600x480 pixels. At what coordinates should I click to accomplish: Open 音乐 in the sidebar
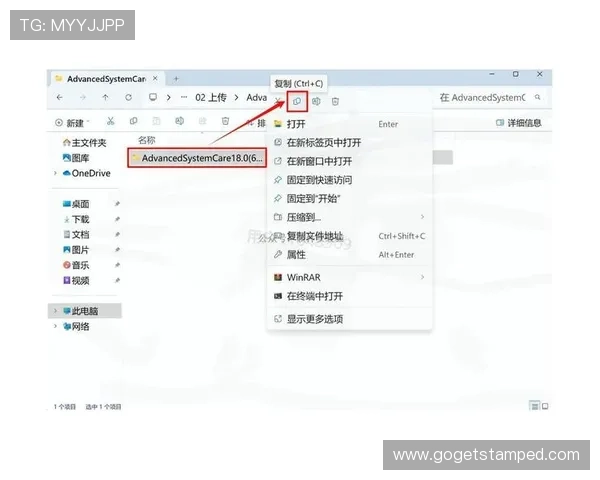pos(76,265)
